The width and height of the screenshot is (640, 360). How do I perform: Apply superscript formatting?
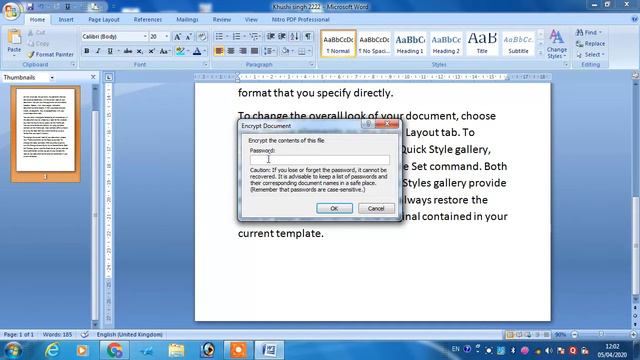[x=151, y=51]
